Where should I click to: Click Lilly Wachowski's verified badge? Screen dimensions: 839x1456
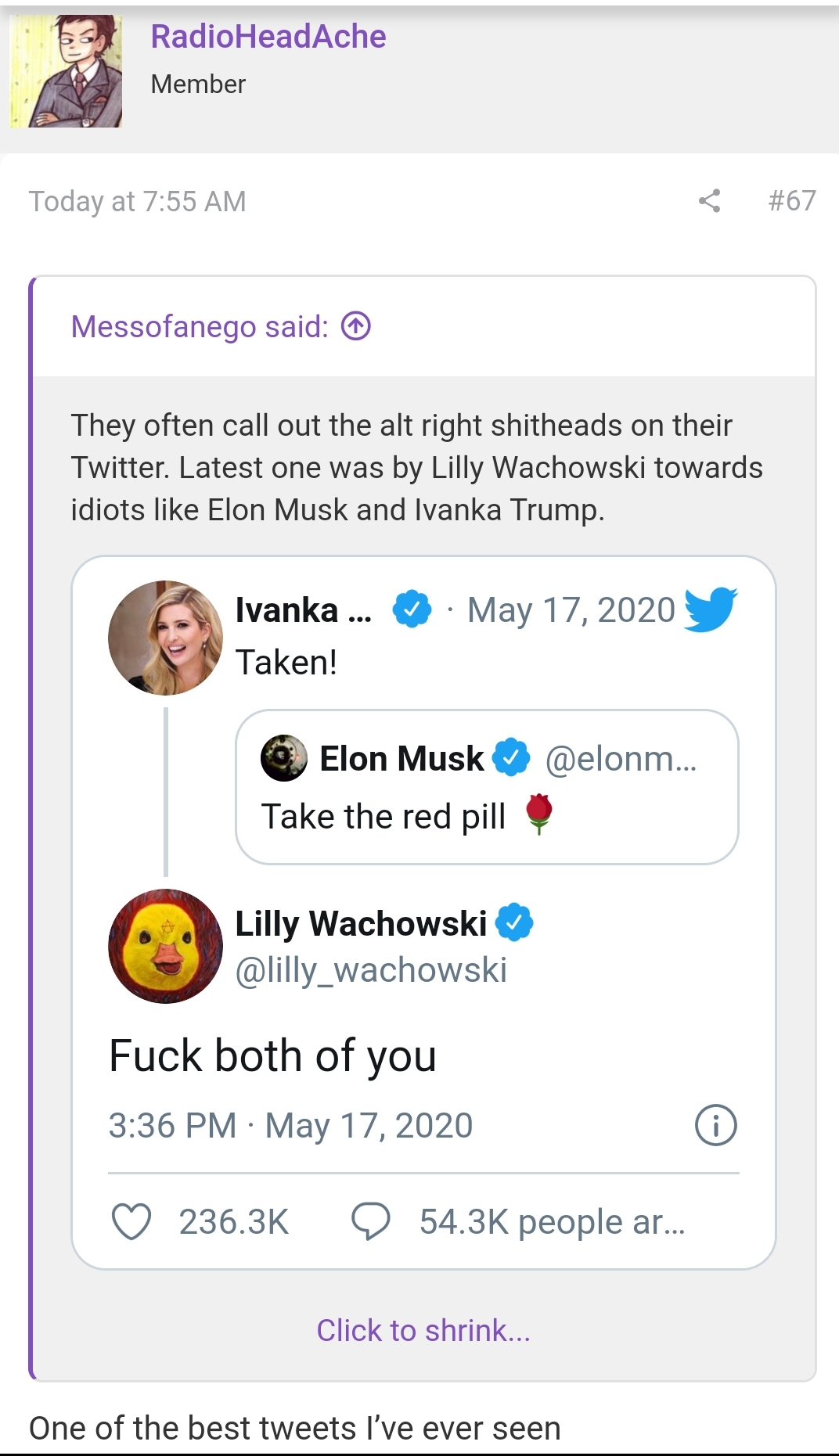[x=514, y=923]
